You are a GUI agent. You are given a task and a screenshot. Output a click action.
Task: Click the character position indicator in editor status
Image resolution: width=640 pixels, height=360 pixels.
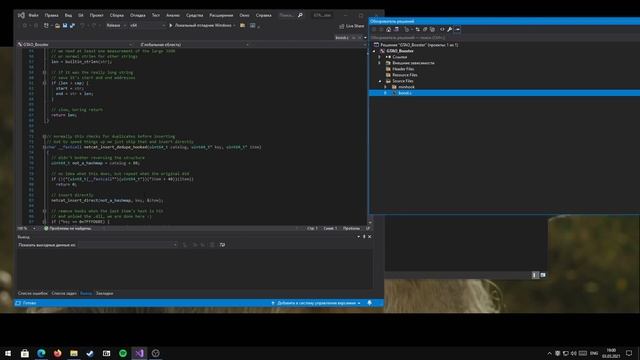[330, 229]
